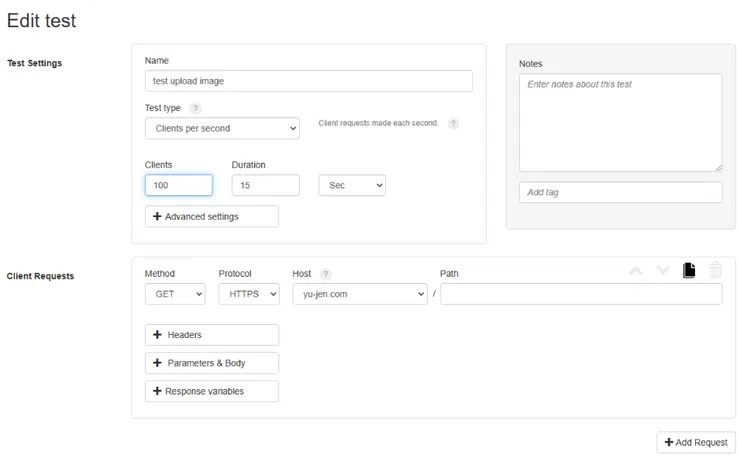Screen dimensions: 740x462
Task: Click the Notes text area
Action: [x=620, y=122]
